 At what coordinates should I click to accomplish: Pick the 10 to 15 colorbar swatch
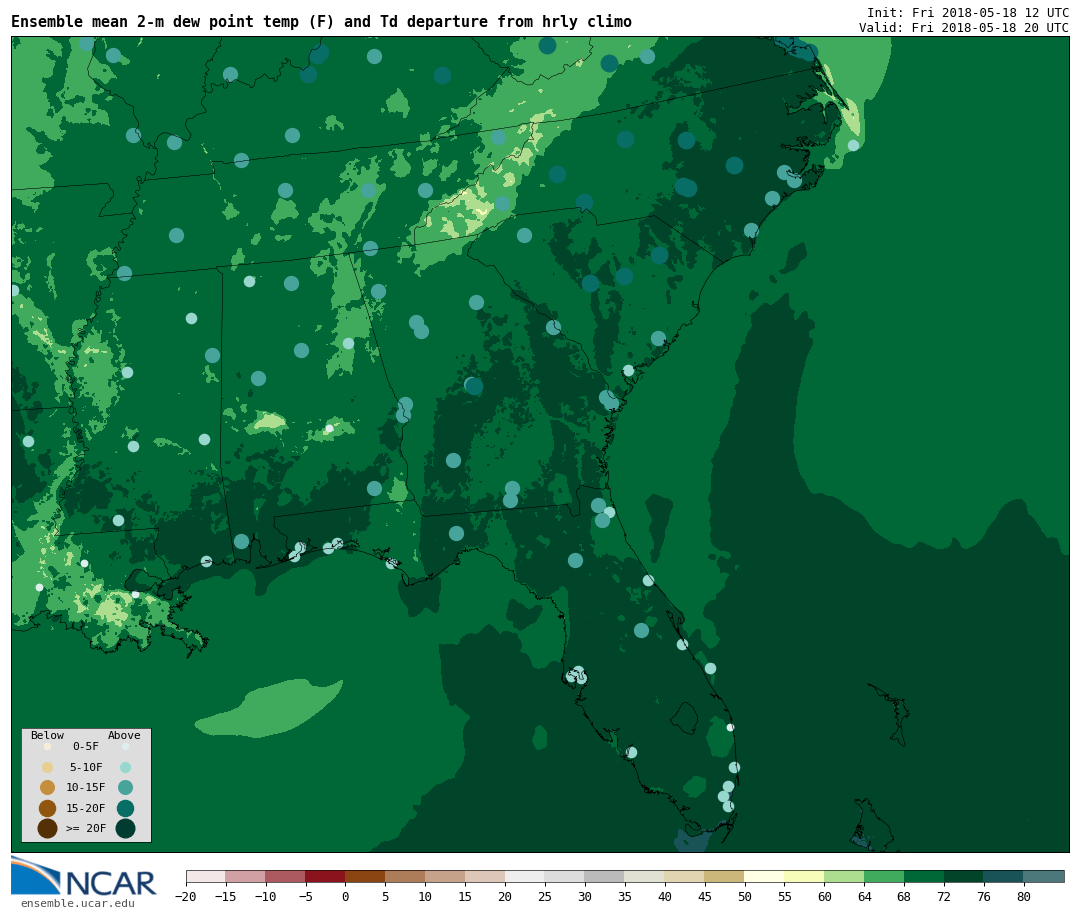[x=445, y=876]
